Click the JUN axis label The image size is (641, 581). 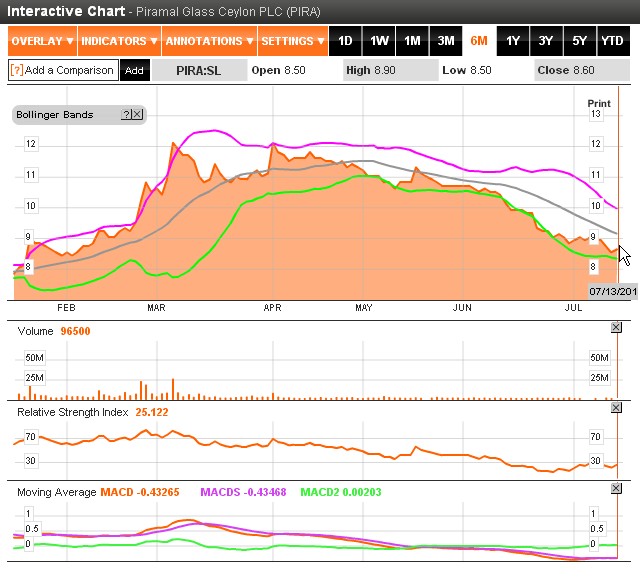[x=462, y=308]
